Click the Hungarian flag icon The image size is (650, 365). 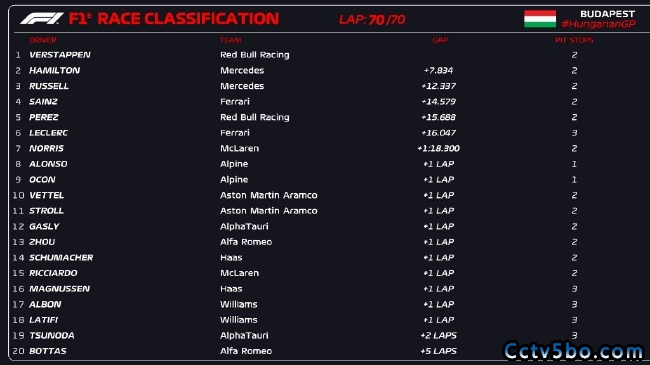pyautogui.click(x=540, y=19)
